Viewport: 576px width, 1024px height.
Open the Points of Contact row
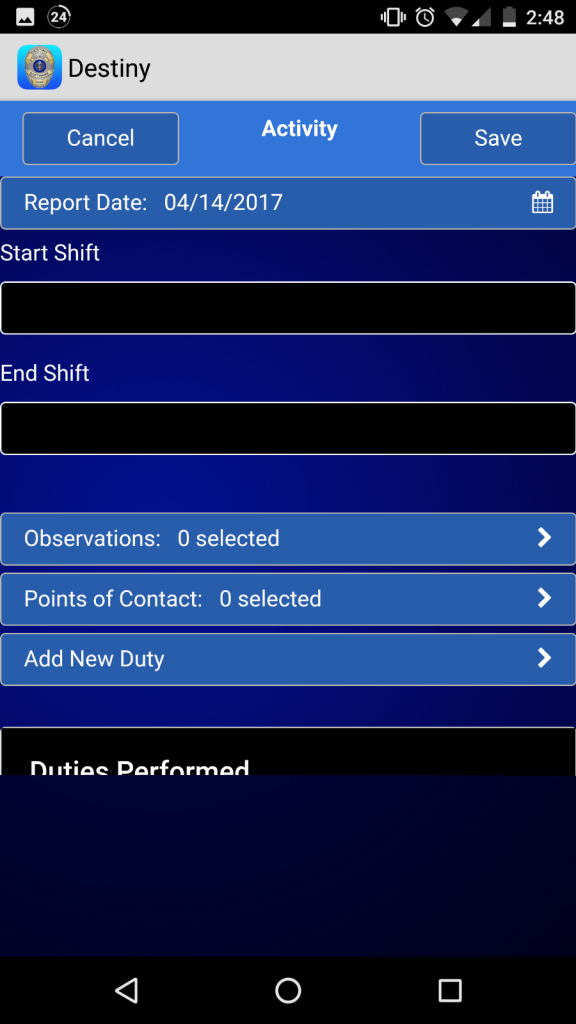click(288, 599)
